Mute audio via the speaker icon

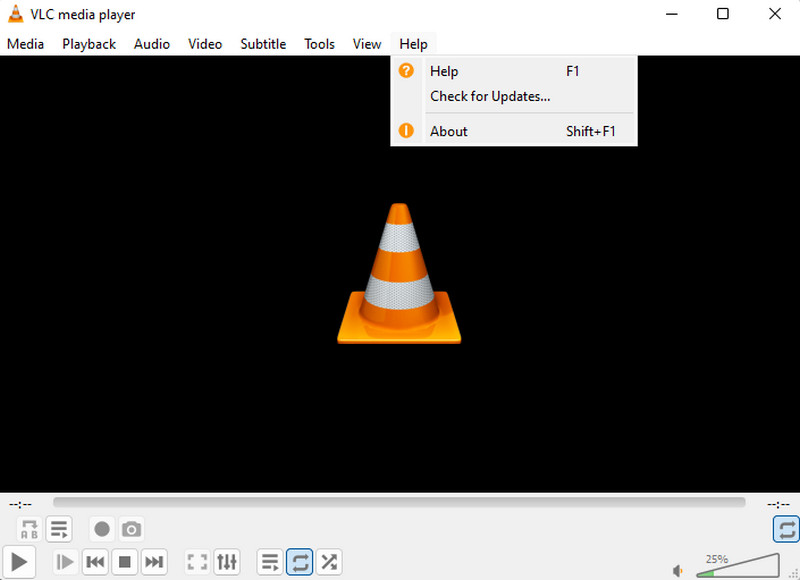677,570
